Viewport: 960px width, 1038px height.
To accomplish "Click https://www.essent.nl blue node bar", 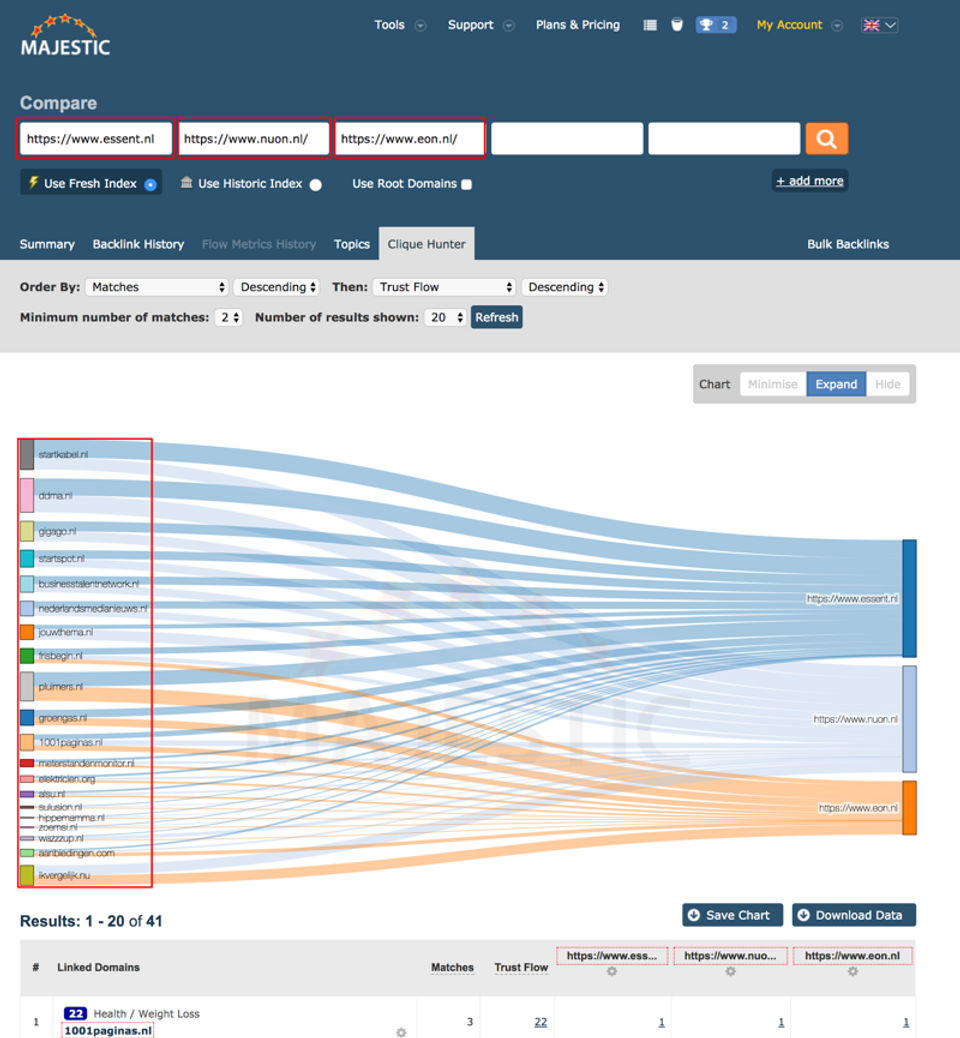I will tap(910, 598).
